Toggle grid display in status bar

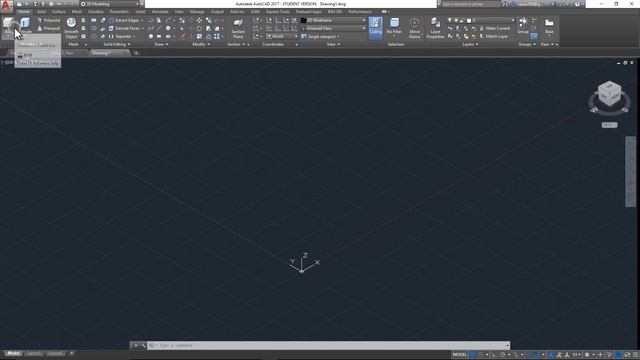coord(473,355)
